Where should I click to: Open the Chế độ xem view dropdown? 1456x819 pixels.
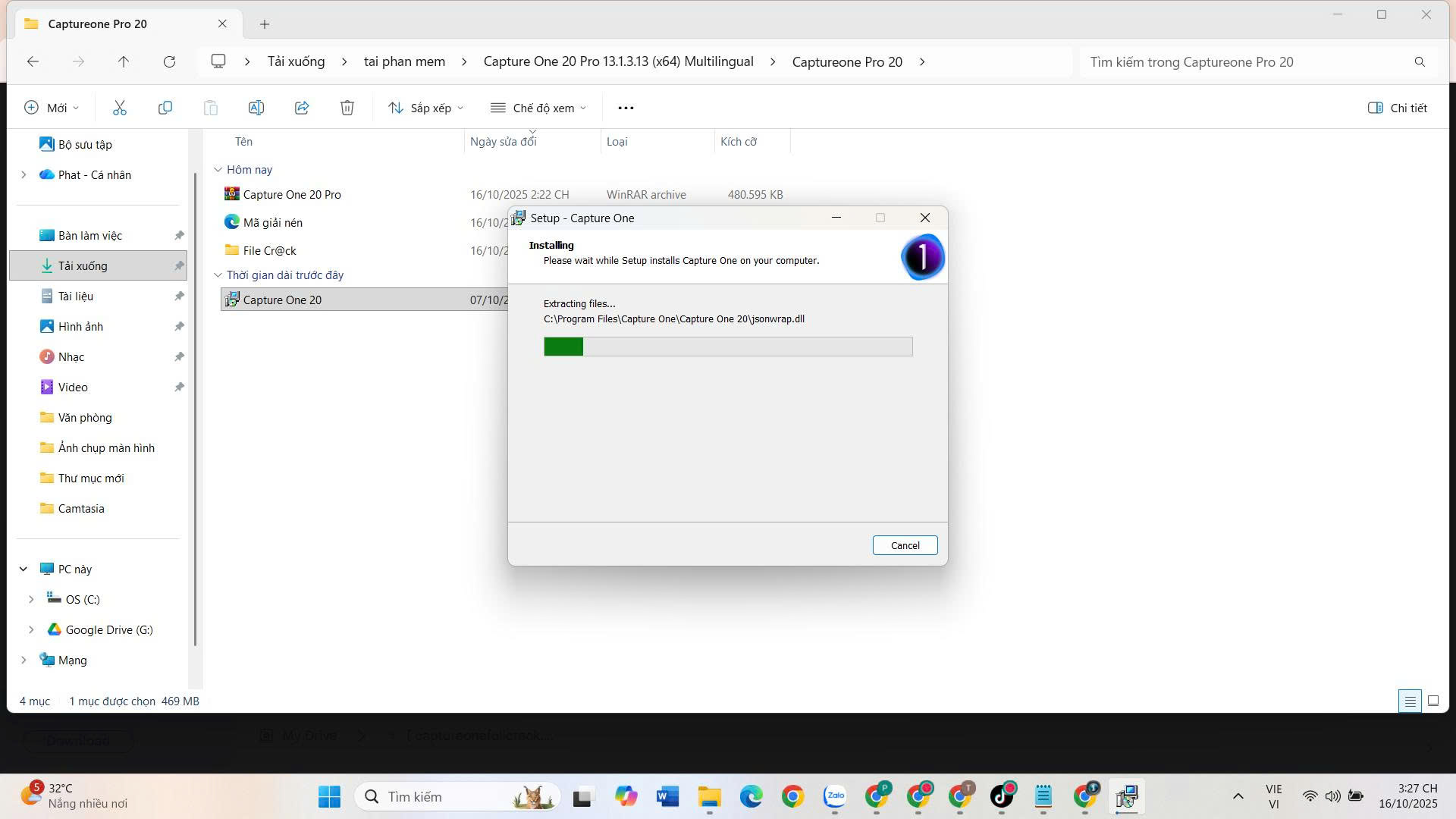(x=538, y=108)
